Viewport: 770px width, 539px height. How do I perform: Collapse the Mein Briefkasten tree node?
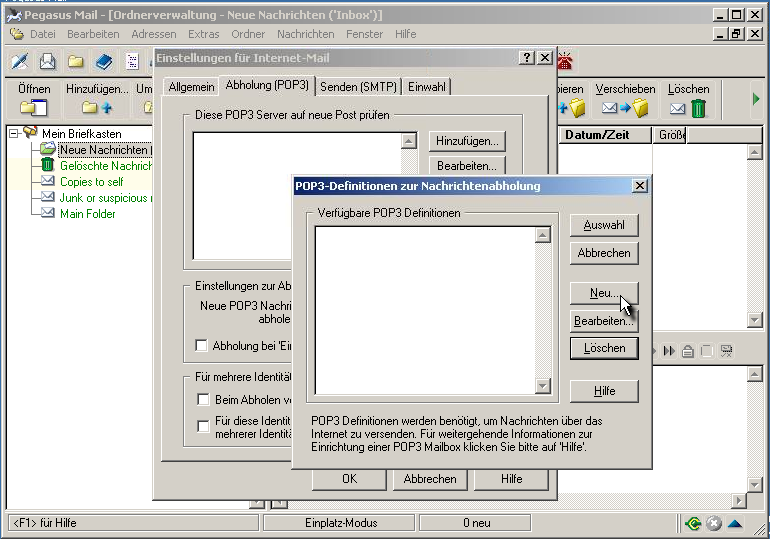pos(14,134)
